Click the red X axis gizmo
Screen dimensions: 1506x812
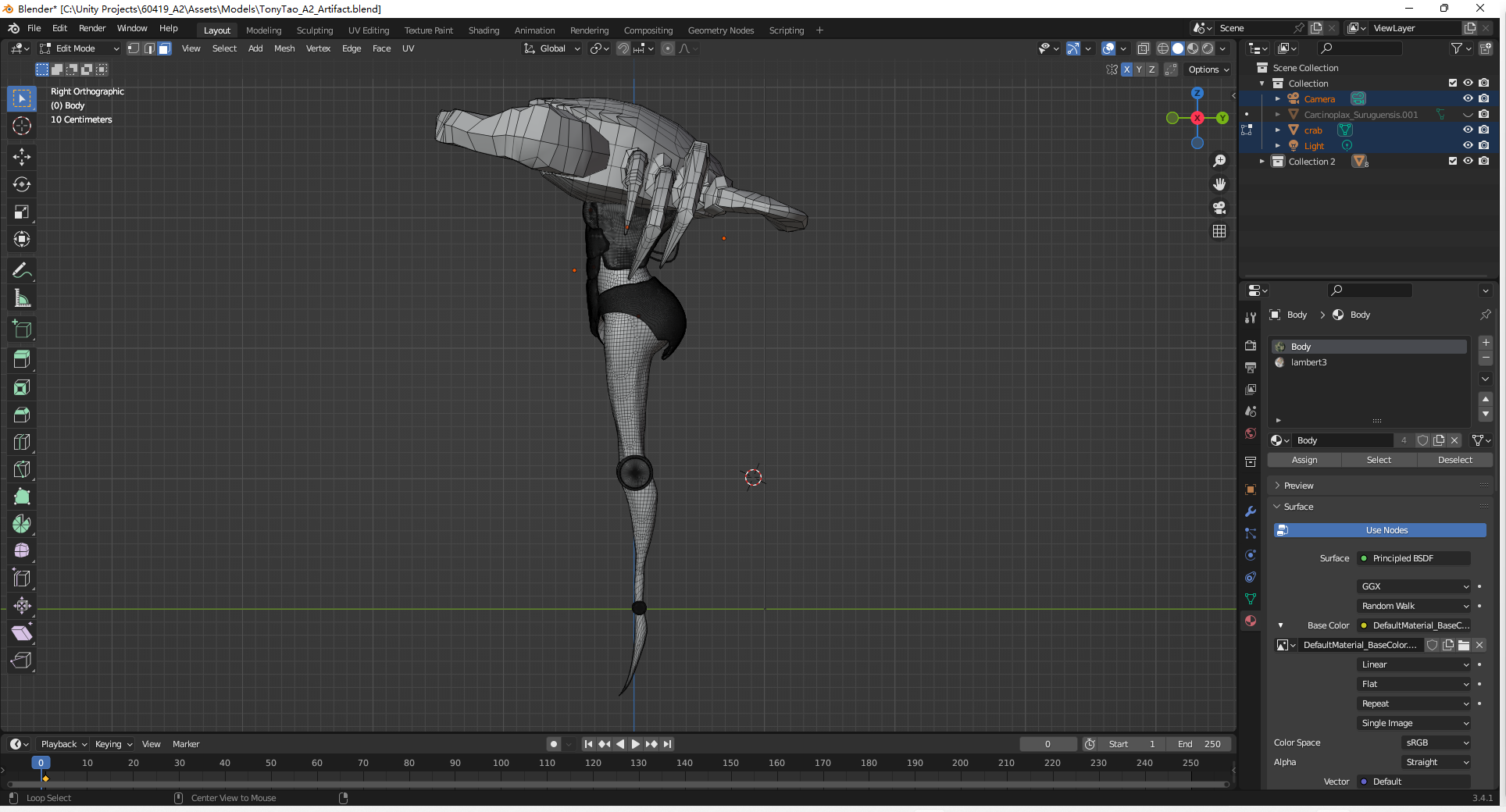click(1197, 118)
